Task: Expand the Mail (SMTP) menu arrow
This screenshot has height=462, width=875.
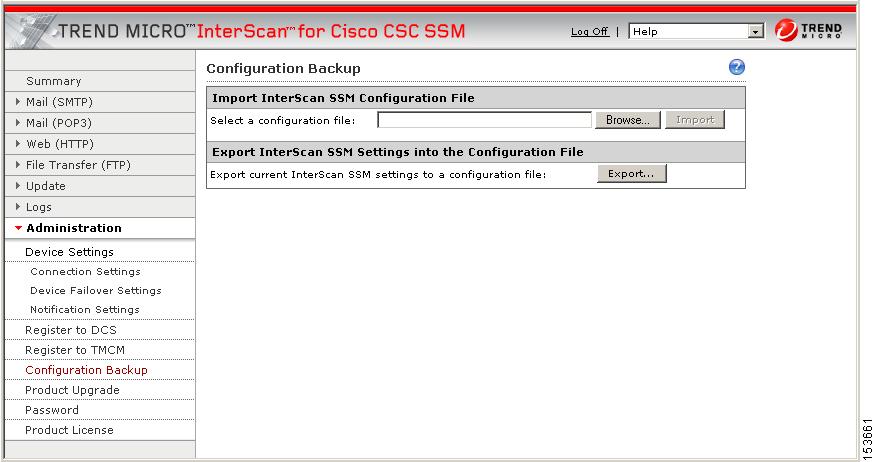Action: click(x=18, y=102)
